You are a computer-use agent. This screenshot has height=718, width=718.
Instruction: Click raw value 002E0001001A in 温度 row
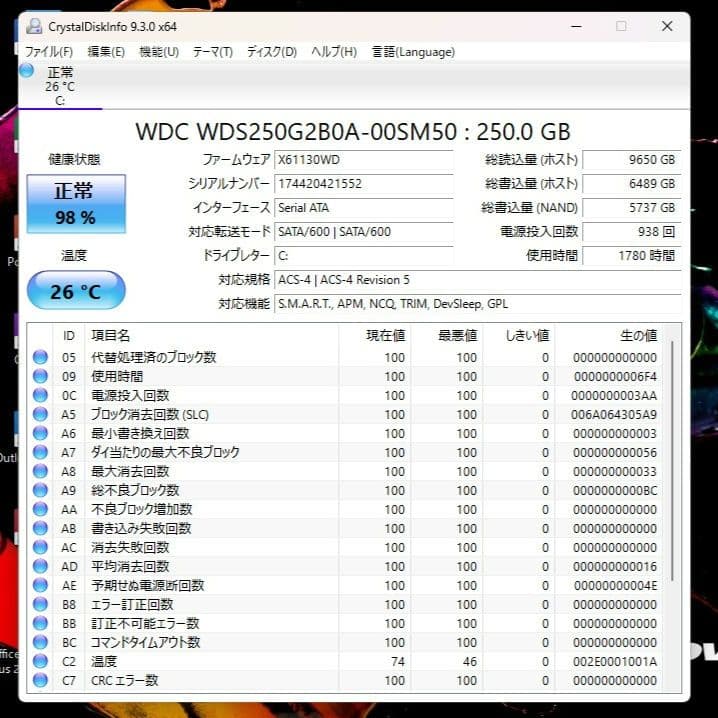tap(615, 662)
